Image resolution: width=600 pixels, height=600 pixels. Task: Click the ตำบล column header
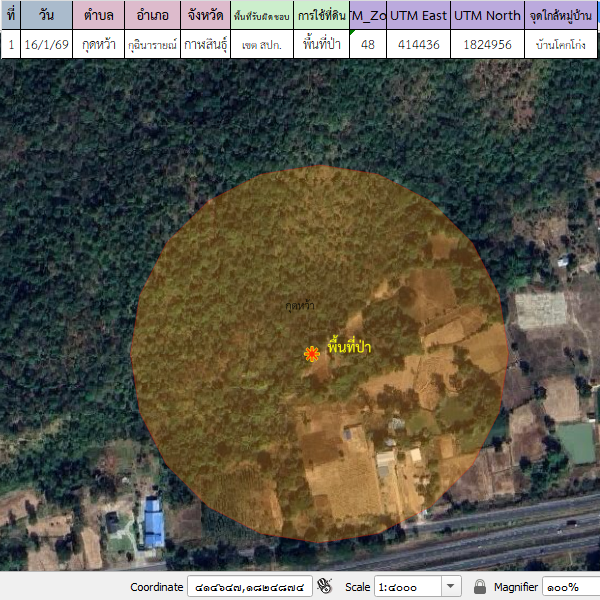tap(98, 15)
